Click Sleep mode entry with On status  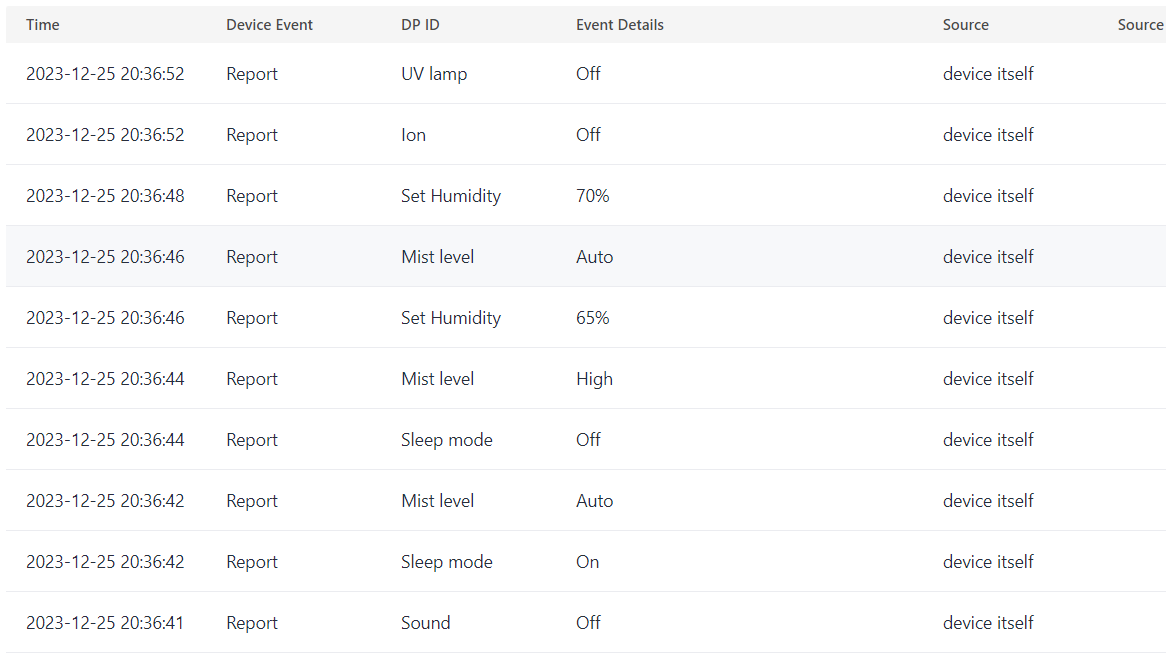447,562
